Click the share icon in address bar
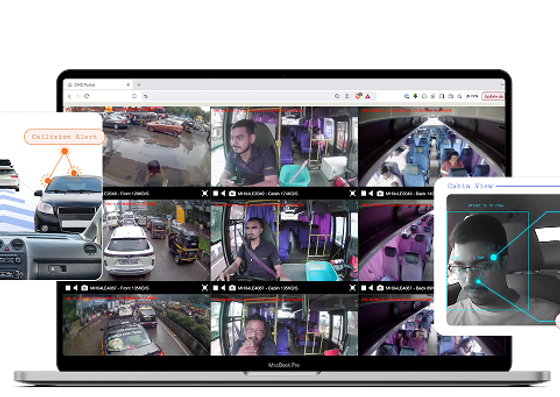Viewport: 560px width, 397px height. tap(347, 96)
